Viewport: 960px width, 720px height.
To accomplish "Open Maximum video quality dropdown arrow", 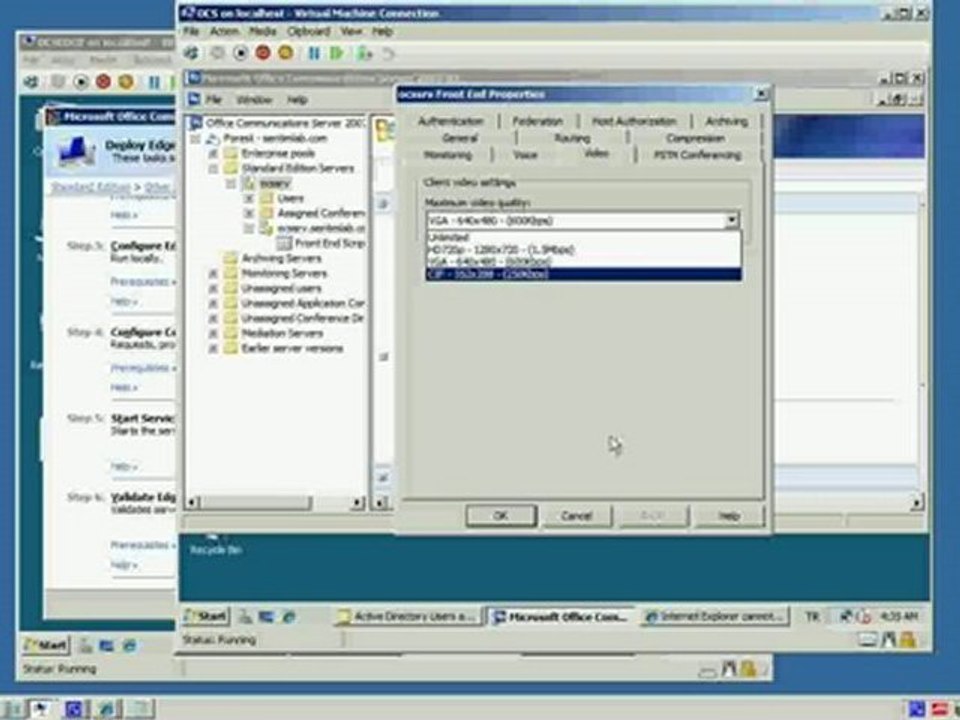I will [732, 220].
